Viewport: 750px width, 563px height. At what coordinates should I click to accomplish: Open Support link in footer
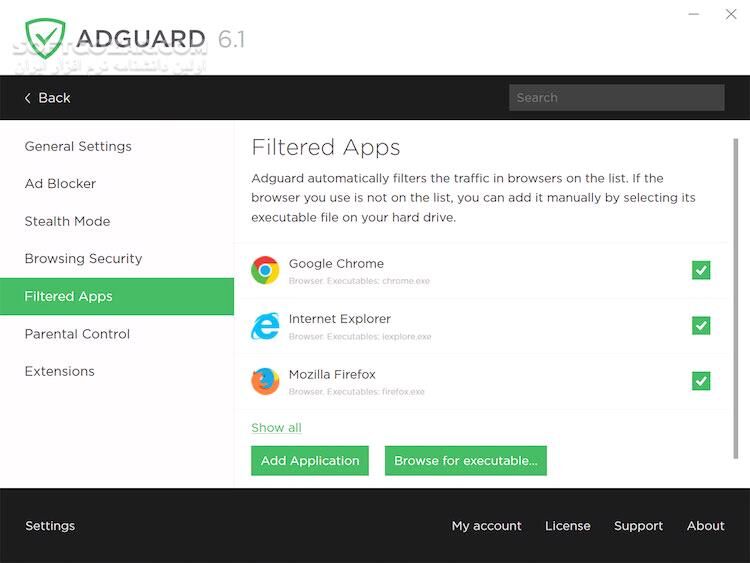pyautogui.click(x=639, y=526)
